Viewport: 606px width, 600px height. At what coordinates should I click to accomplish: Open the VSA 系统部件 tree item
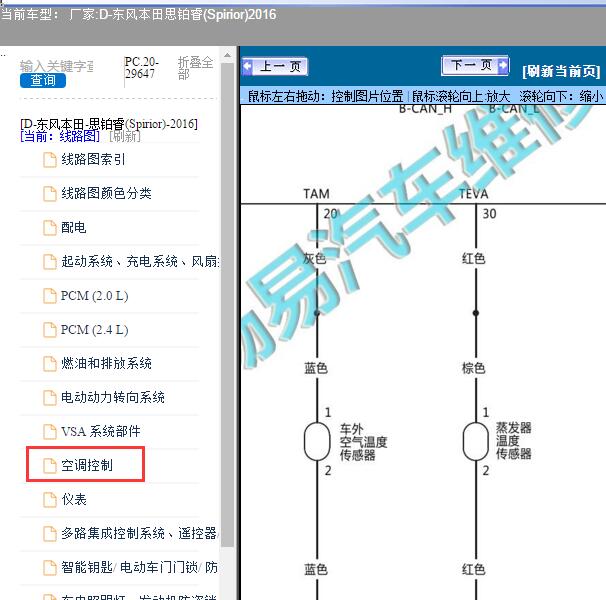(x=100, y=431)
